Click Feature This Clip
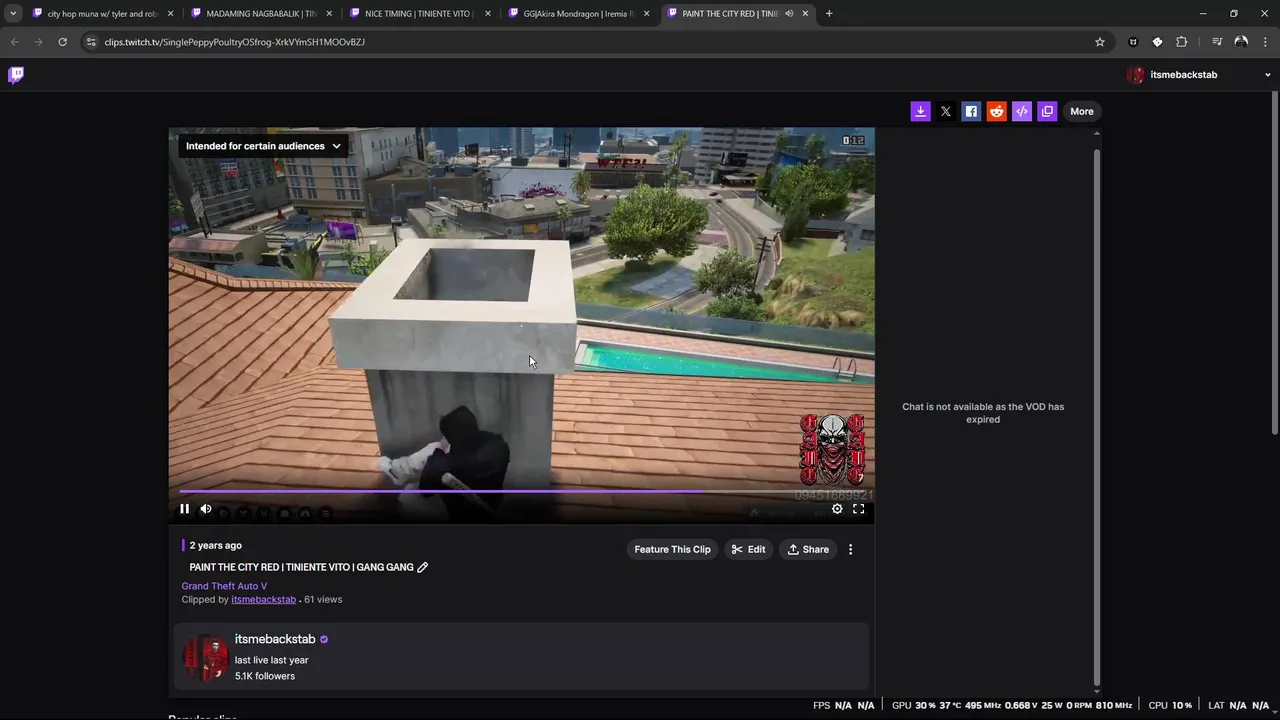The image size is (1280, 720). tap(672, 549)
